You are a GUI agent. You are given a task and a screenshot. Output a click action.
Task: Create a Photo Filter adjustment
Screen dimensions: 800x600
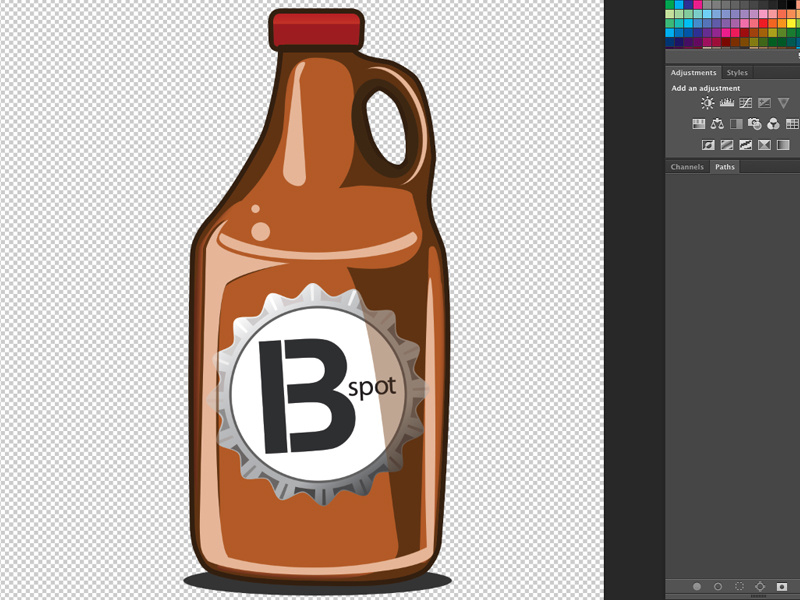(756, 123)
